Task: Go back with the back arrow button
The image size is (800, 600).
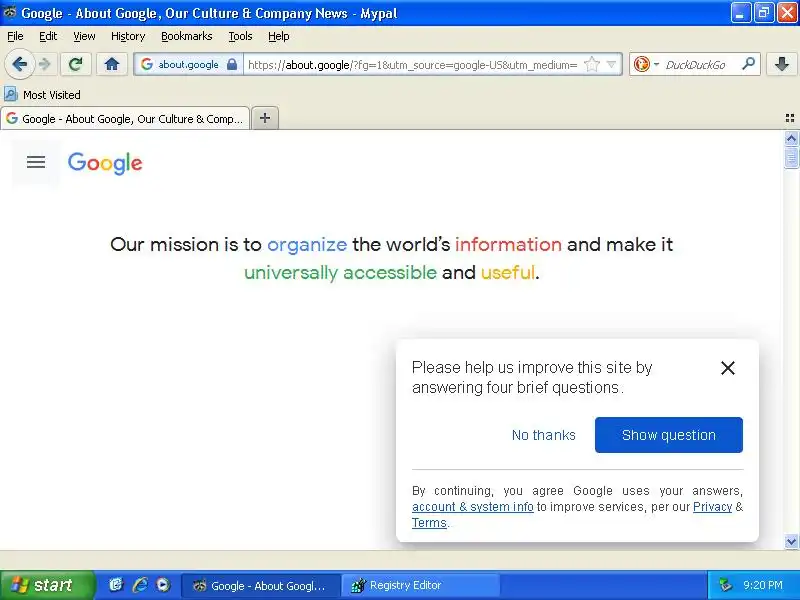Action: click(x=19, y=64)
